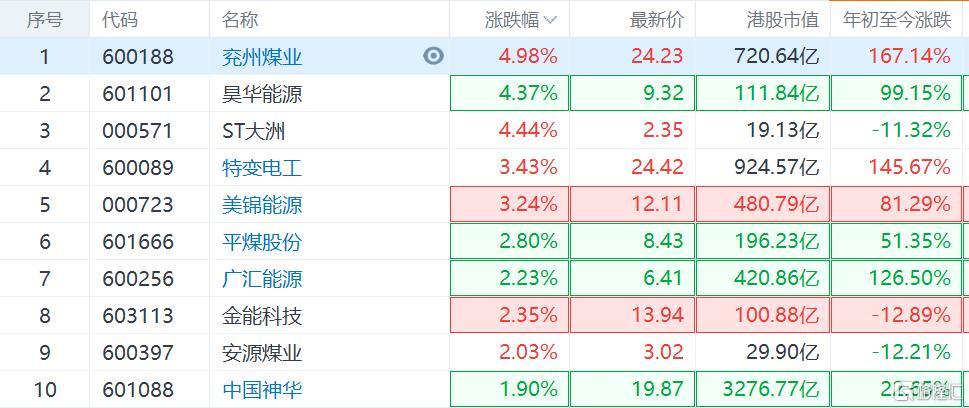Viewport: 969px width, 408px height.
Task: Open the 特变电工 stock link
Action: (262, 168)
